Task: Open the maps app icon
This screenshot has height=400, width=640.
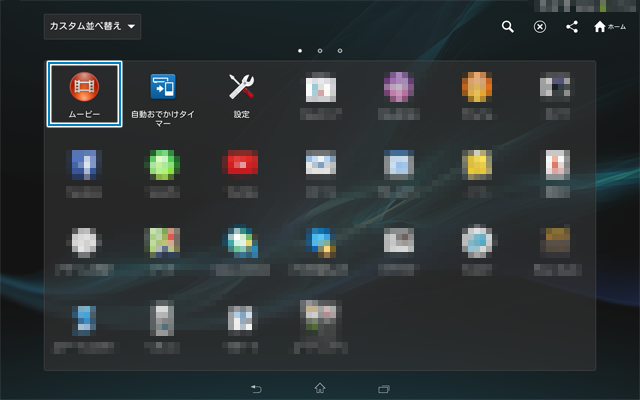Action: pos(163,241)
